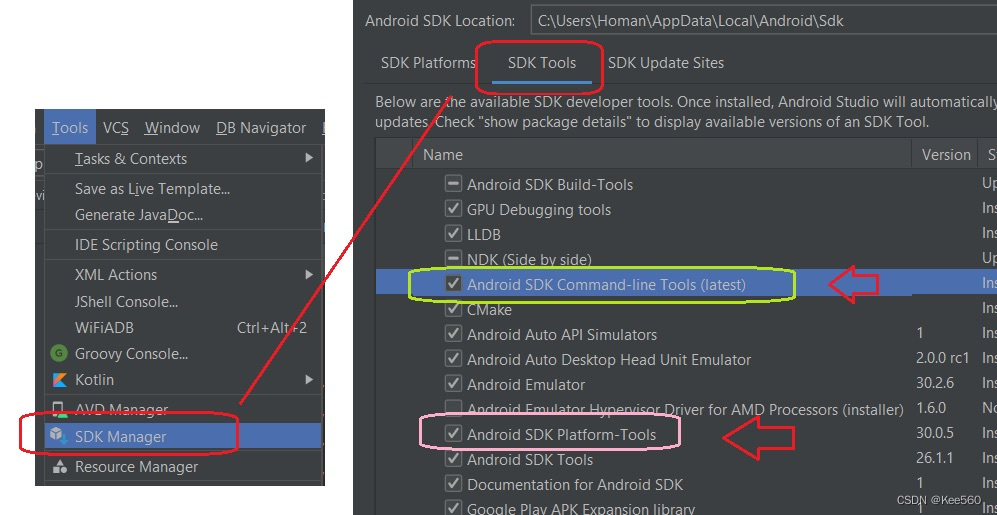This screenshot has width=997, height=515.
Task: Switch to the SDK Platforms tab
Action: [428, 63]
